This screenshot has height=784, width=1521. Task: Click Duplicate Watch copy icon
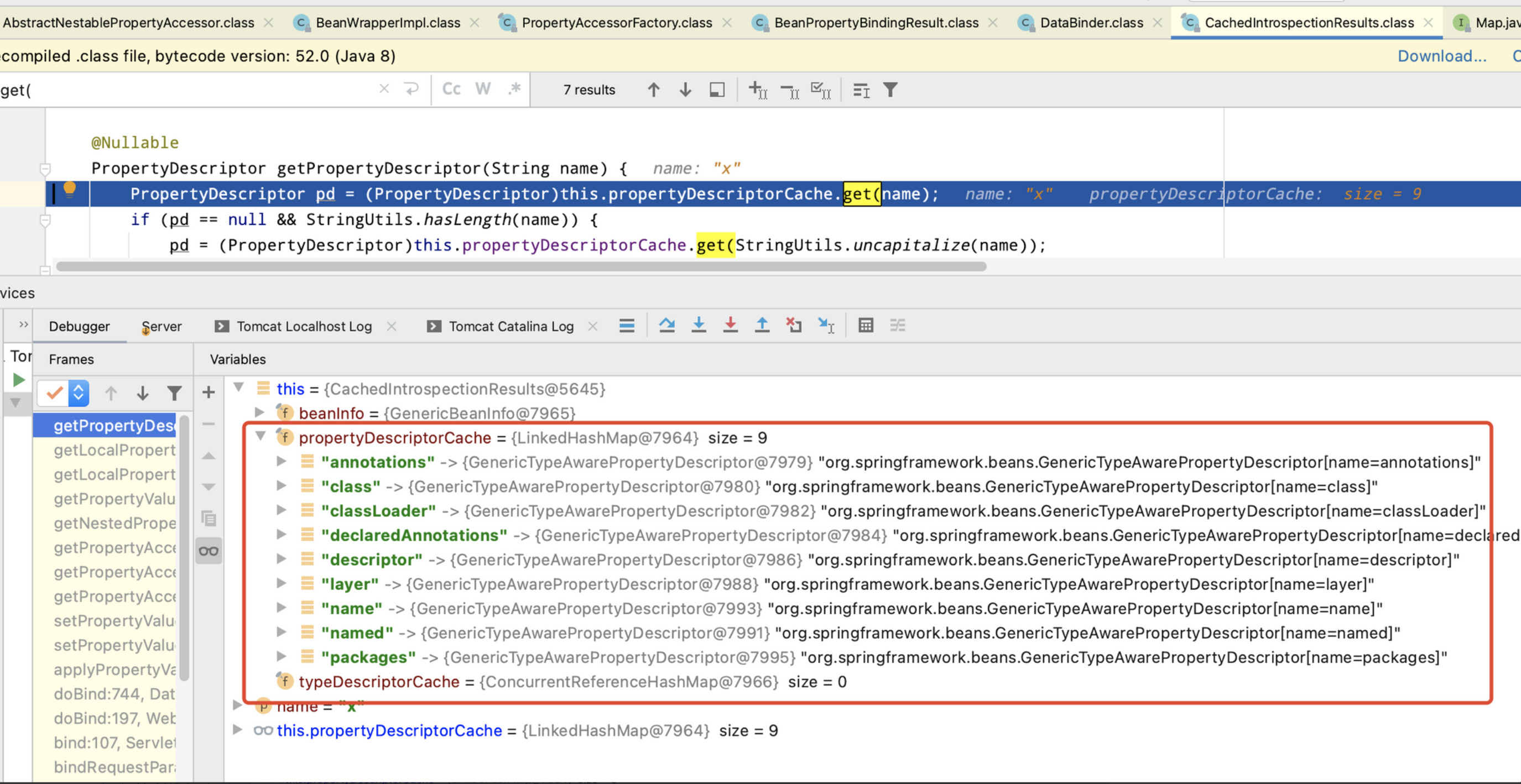[209, 519]
